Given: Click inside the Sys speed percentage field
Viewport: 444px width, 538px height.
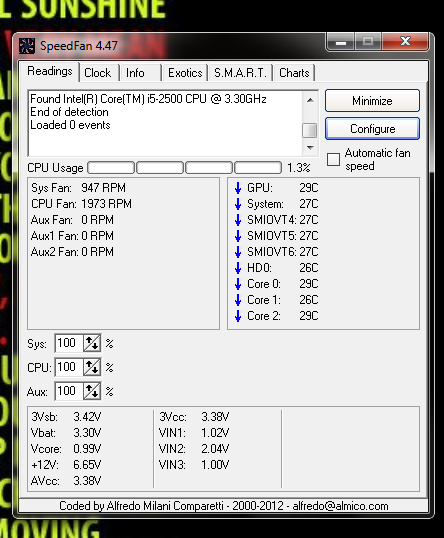Looking at the screenshot, I should (x=69, y=343).
